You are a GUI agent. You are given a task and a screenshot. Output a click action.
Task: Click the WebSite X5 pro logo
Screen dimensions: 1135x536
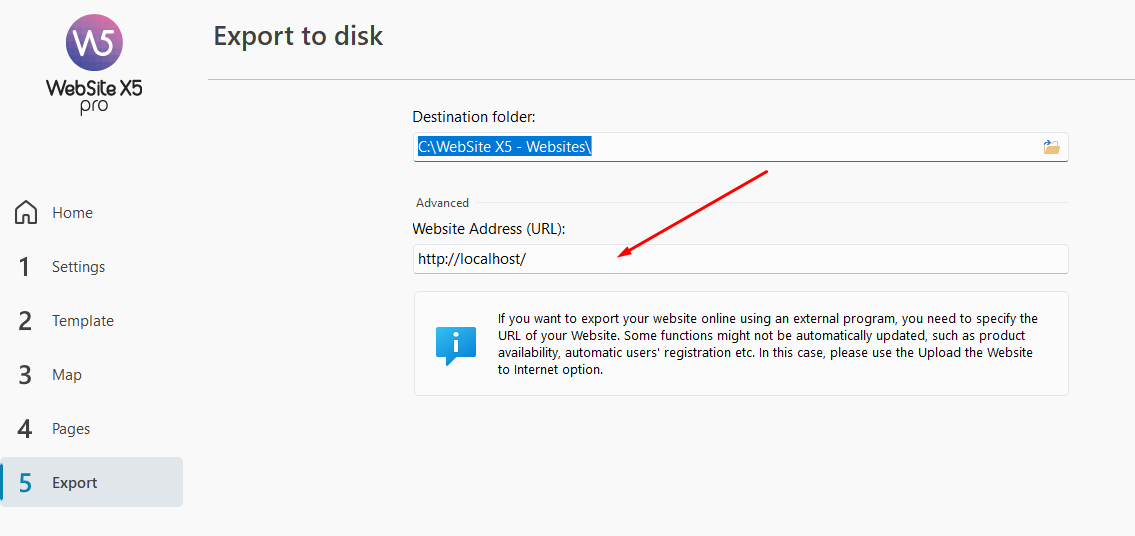pos(94,62)
